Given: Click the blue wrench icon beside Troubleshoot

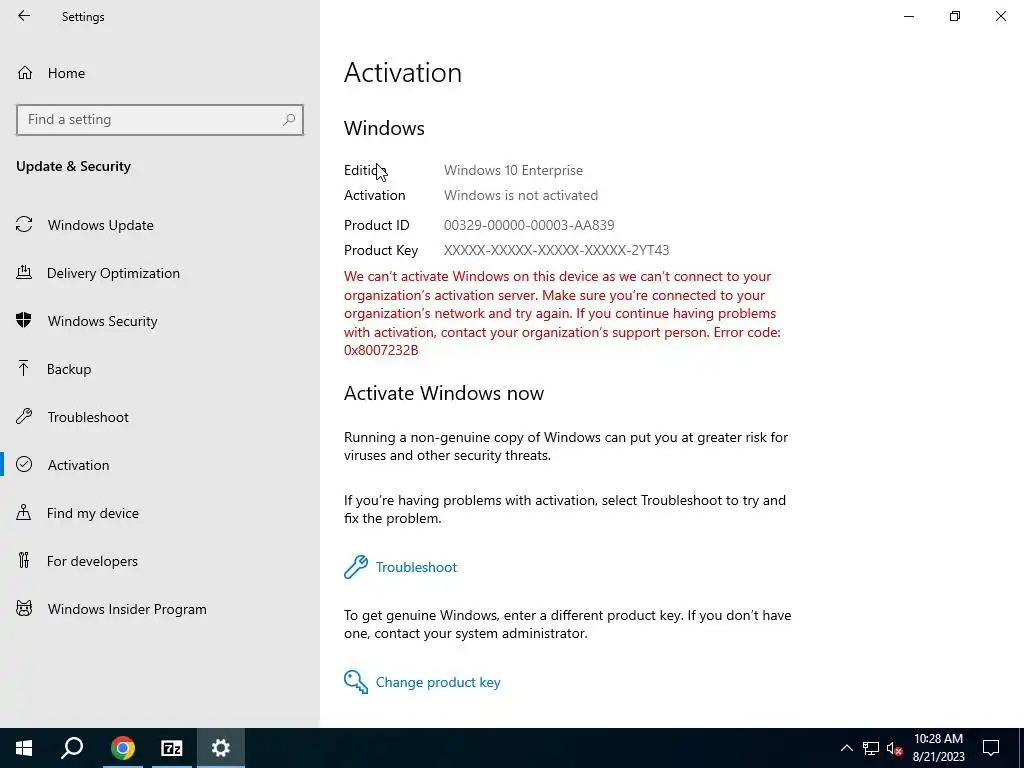Looking at the screenshot, I should [x=356, y=567].
